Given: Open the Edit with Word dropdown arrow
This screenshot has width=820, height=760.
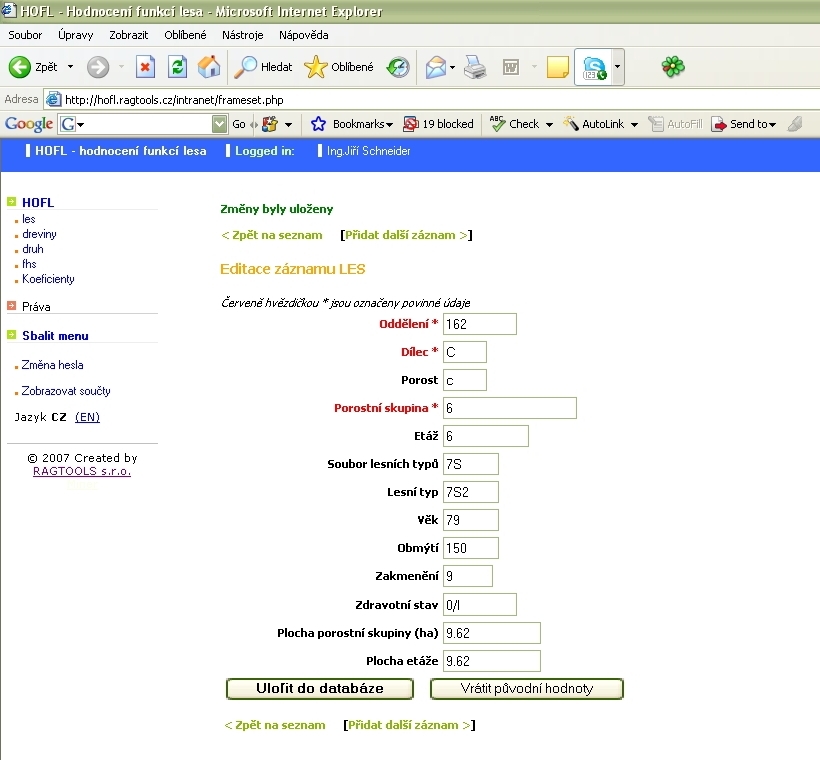Looking at the screenshot, I should (x=533, y=67).
